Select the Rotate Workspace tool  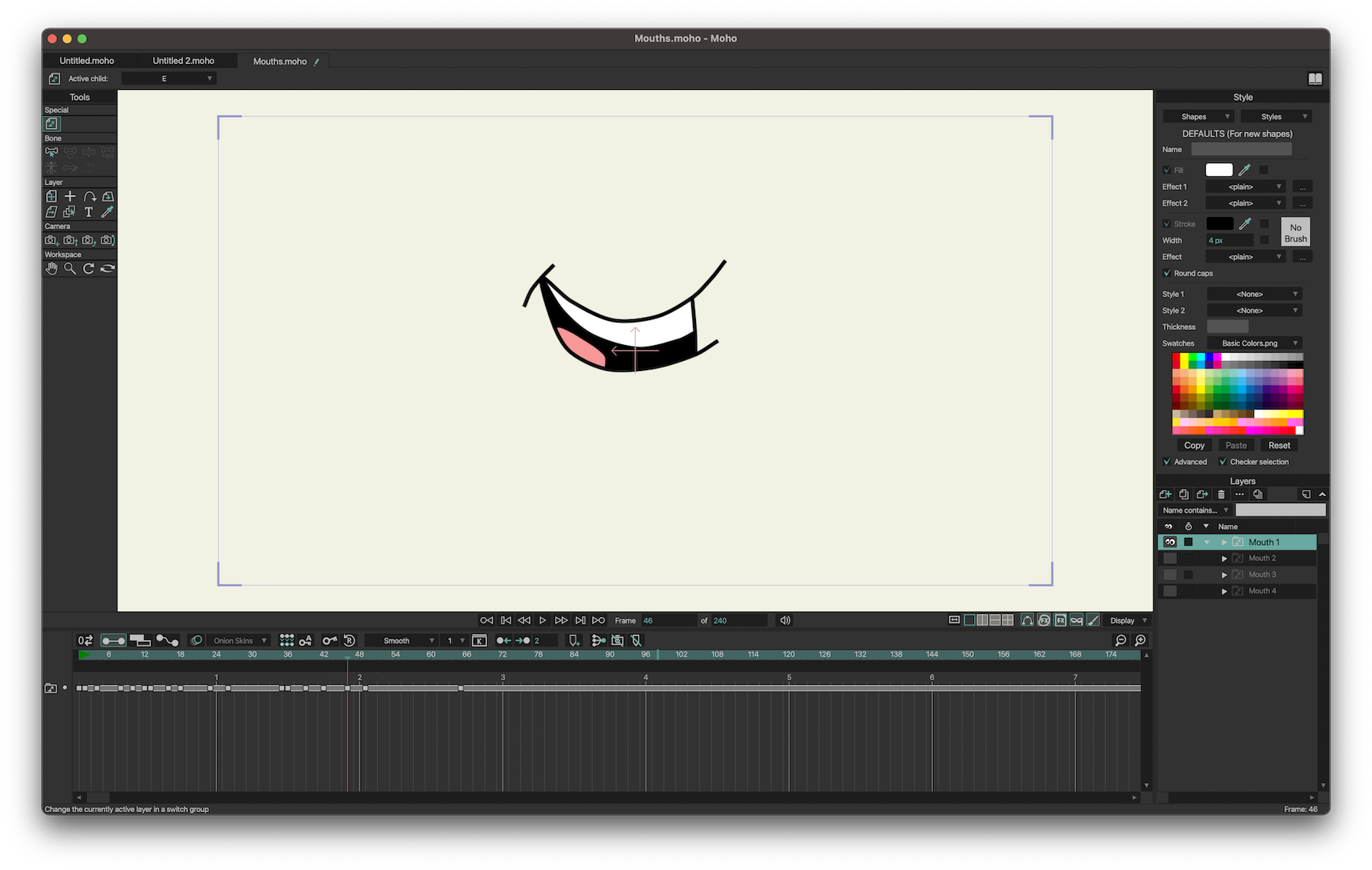coord(88,268)
